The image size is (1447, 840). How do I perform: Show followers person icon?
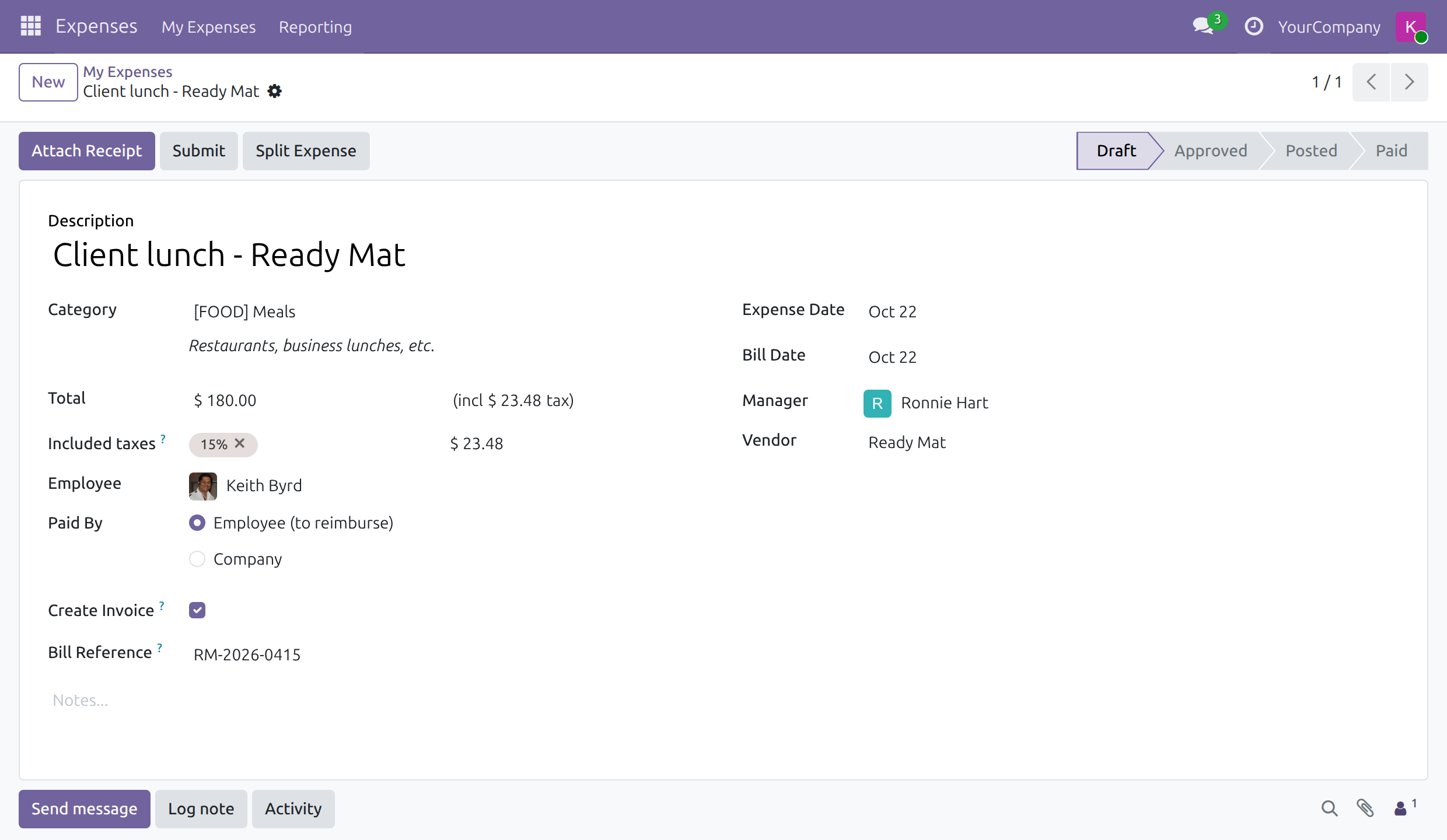click(x=1405, y=807)
